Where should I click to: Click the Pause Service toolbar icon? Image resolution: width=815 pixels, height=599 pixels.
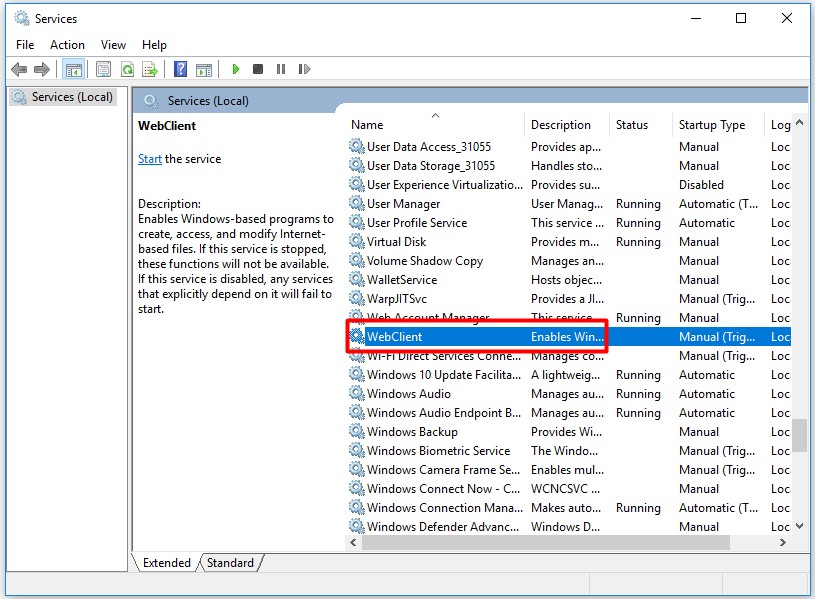coord(281,69)
